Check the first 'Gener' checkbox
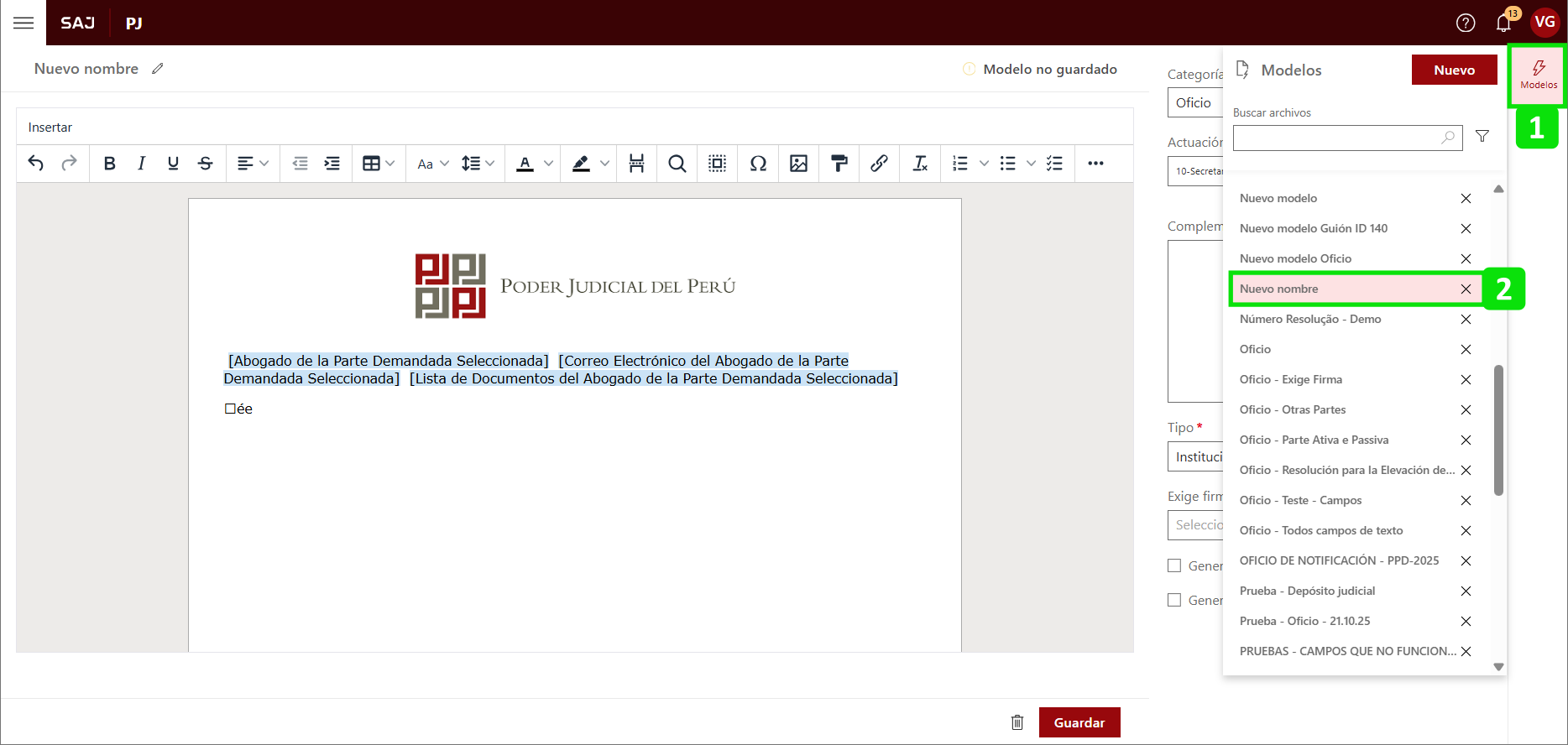Image resolution: width=1568 pixels, height=745 pixels. (x=1174, y=565)
